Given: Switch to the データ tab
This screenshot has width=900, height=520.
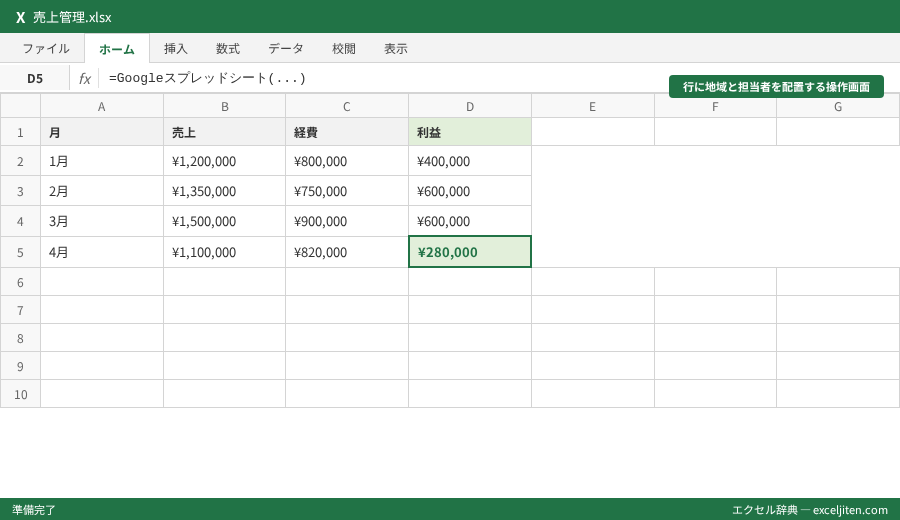Looking at the screenshot, I should 286,49.
